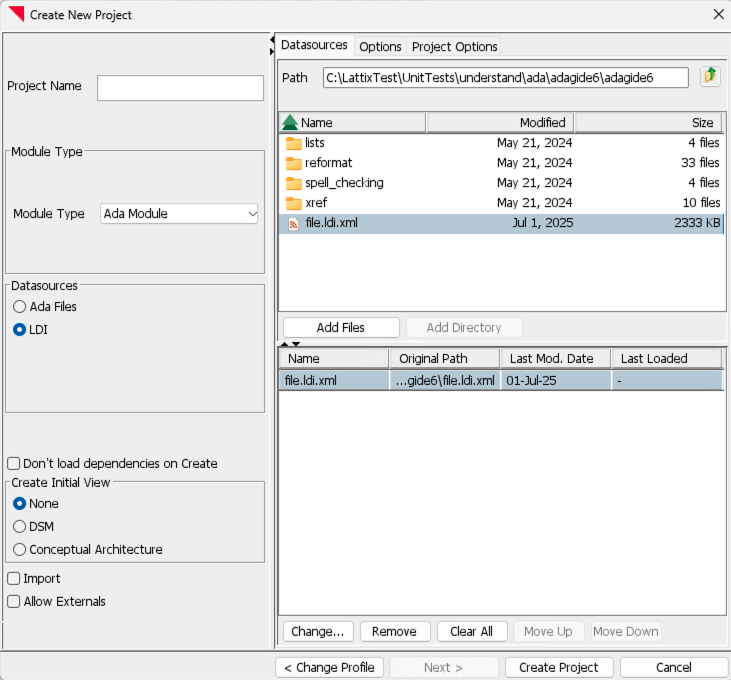Sort file browser by Name column header
The height and width of the screenshot is (680, 731).
pos(352,123)
